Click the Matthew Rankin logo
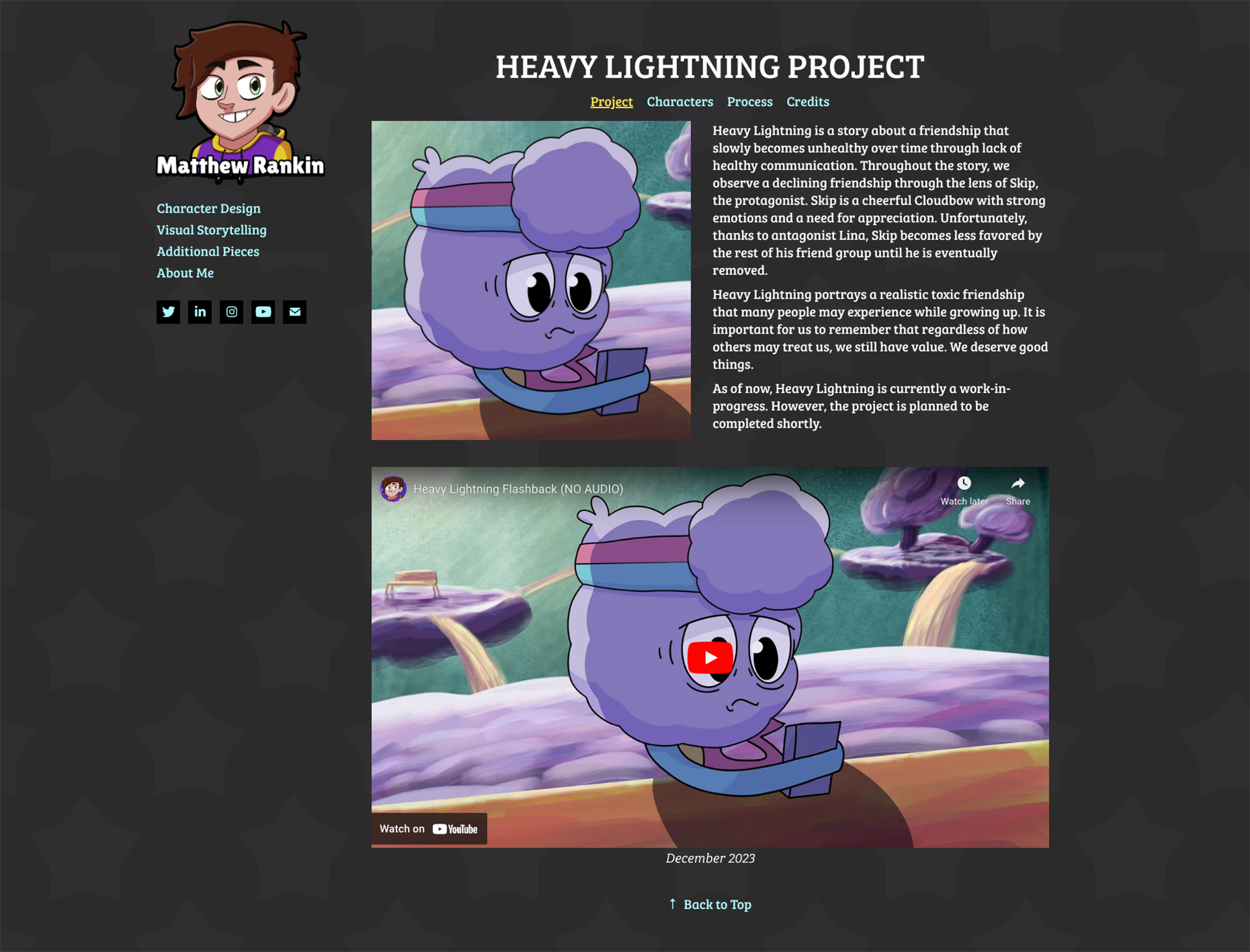This screenshot has width=1250, height=952. coord(240,101)
